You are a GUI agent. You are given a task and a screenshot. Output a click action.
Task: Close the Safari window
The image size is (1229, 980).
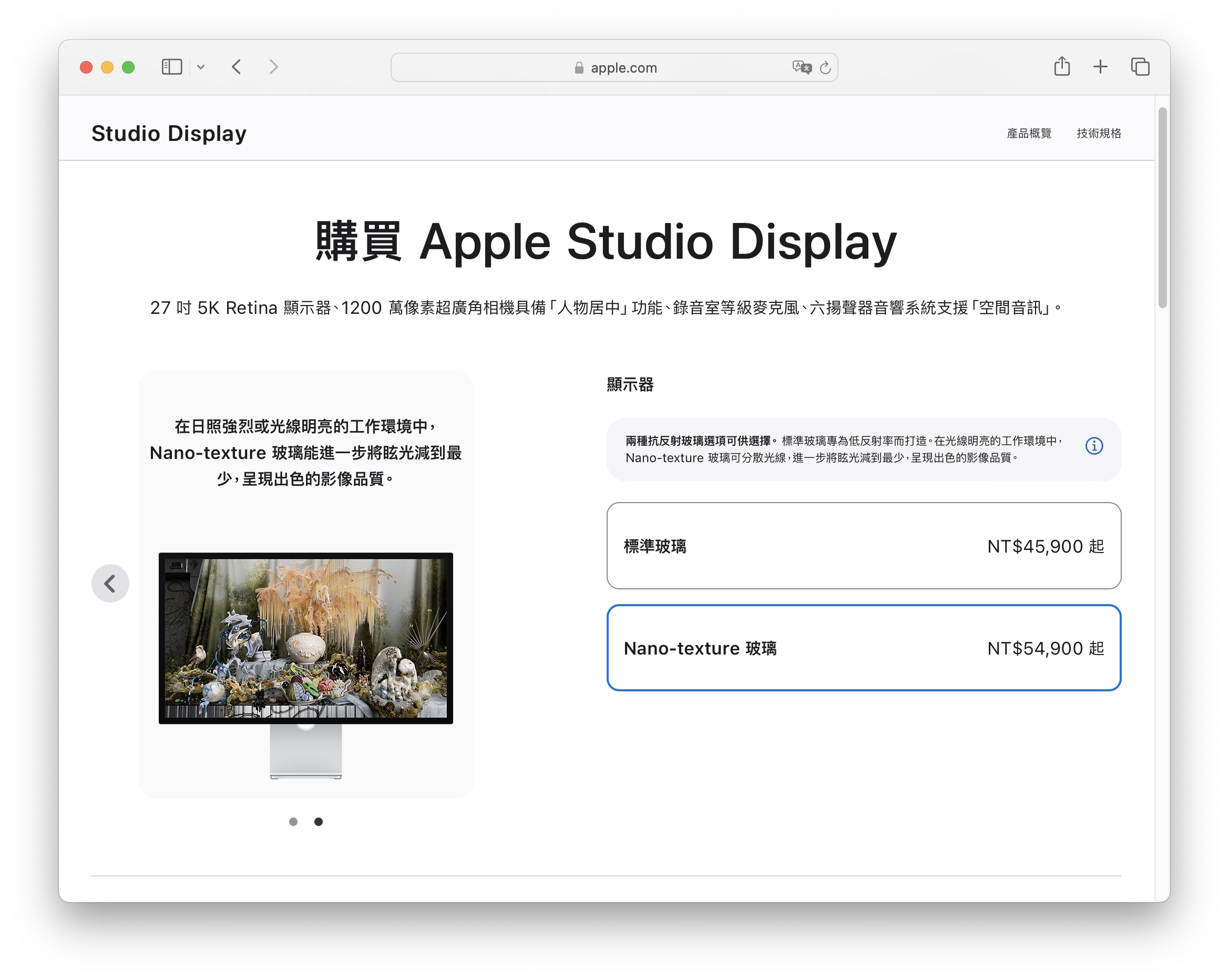tap(86, 67)
